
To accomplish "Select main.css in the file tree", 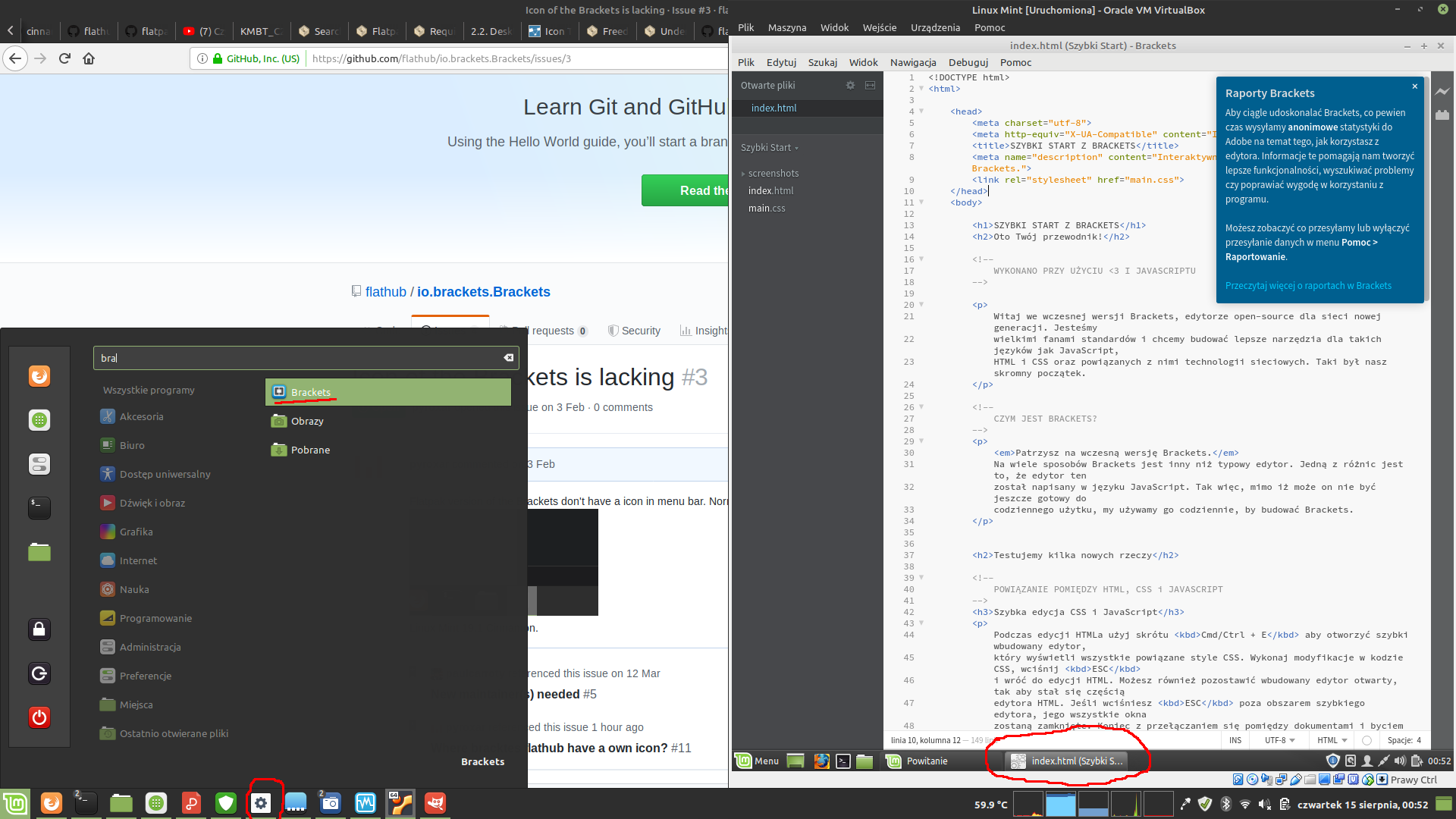I will pyautogui.click(x=766, y=208).
